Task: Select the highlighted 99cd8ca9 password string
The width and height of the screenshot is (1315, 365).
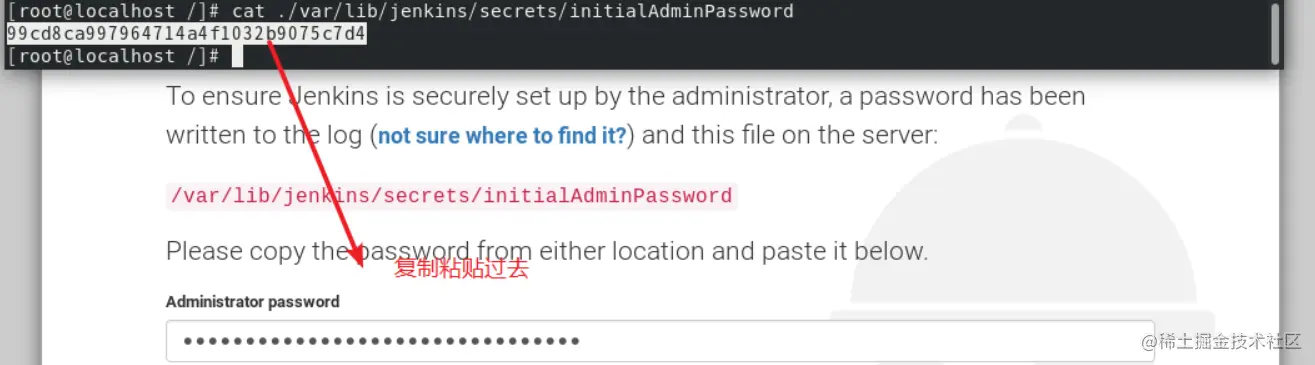Action: [x=186, y=34]
